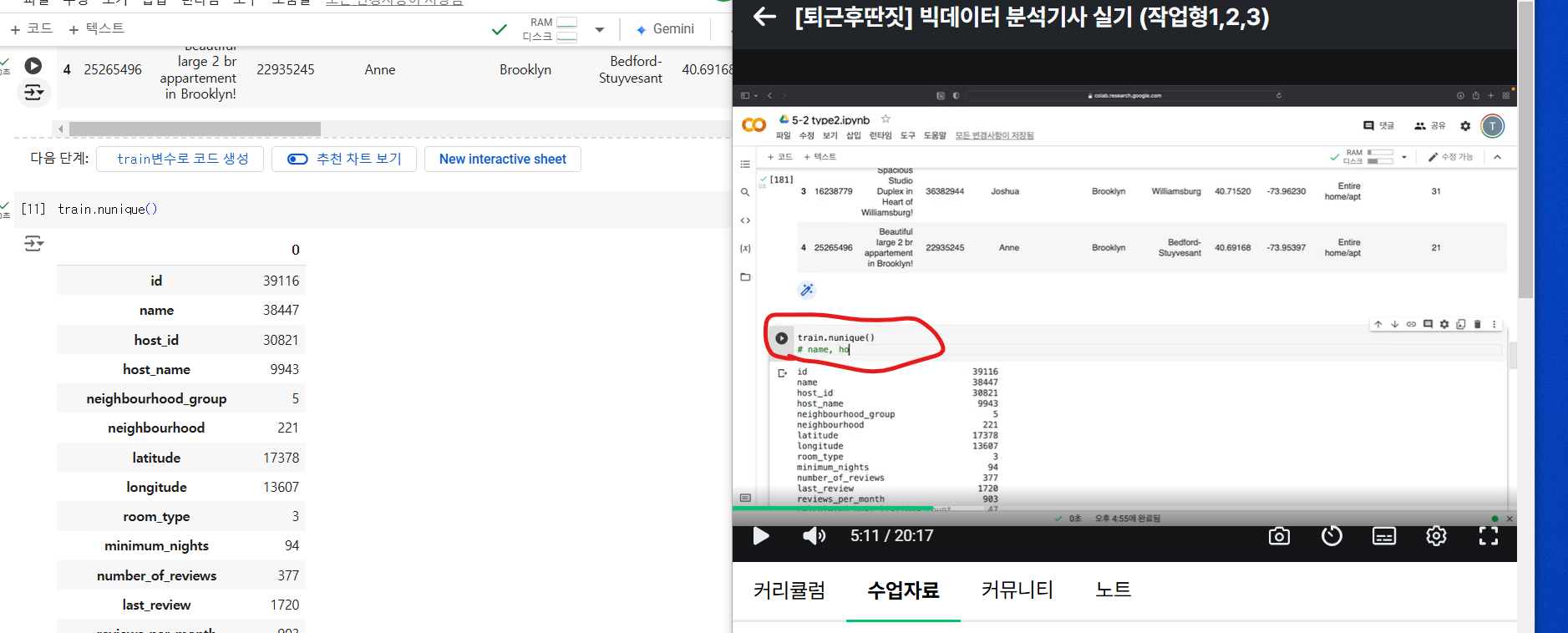Image resolution: width=1568 pixels, height=633 pixels.
Task: Click the room_type row label
Action: pyautogui.click(x=156, y=516)
